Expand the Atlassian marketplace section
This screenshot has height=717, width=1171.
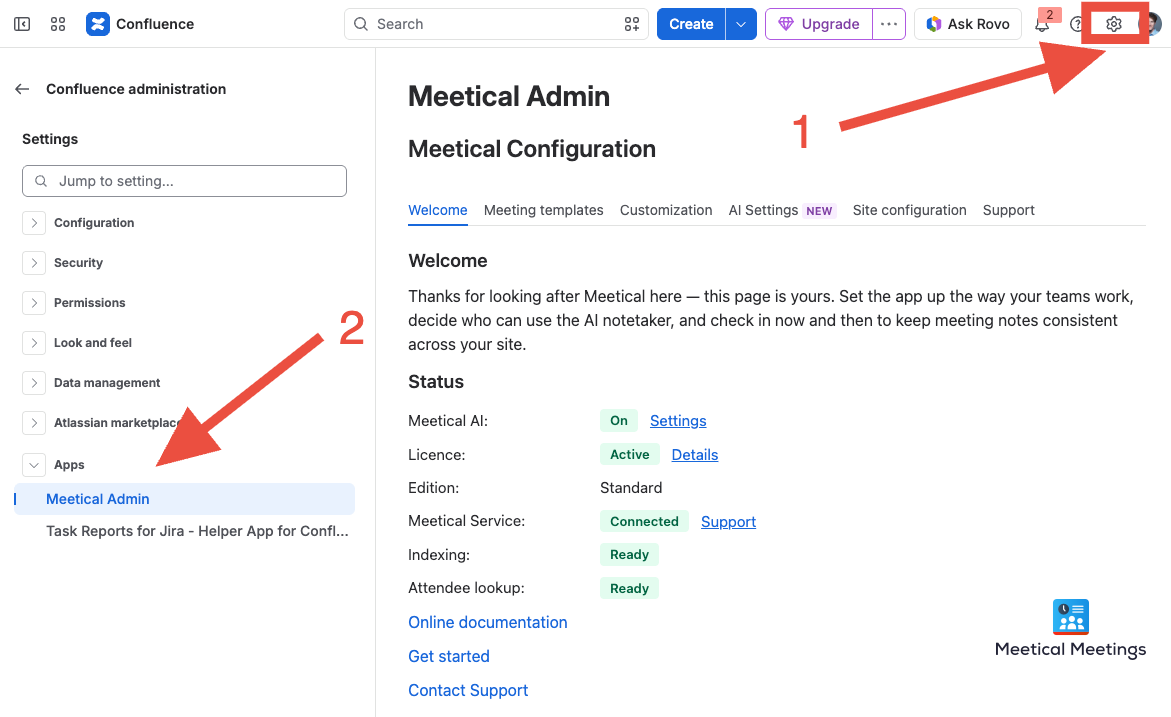(34, 423)
